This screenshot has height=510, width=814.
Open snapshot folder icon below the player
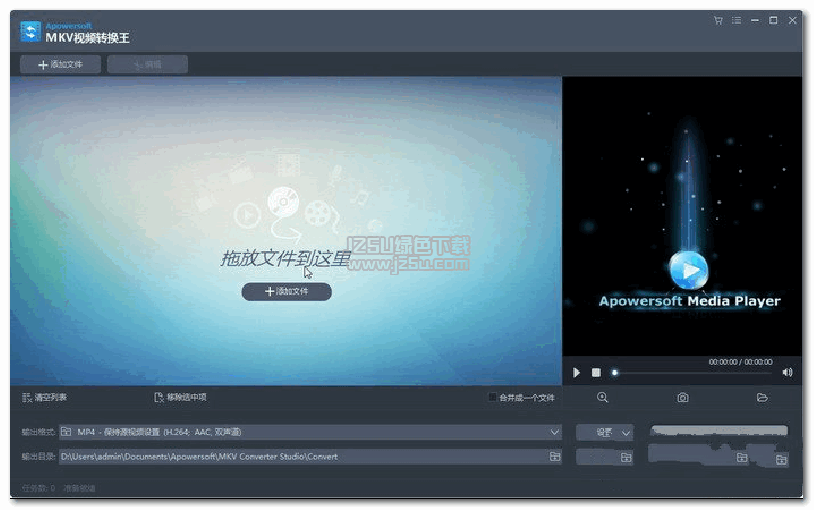(762, 398)
